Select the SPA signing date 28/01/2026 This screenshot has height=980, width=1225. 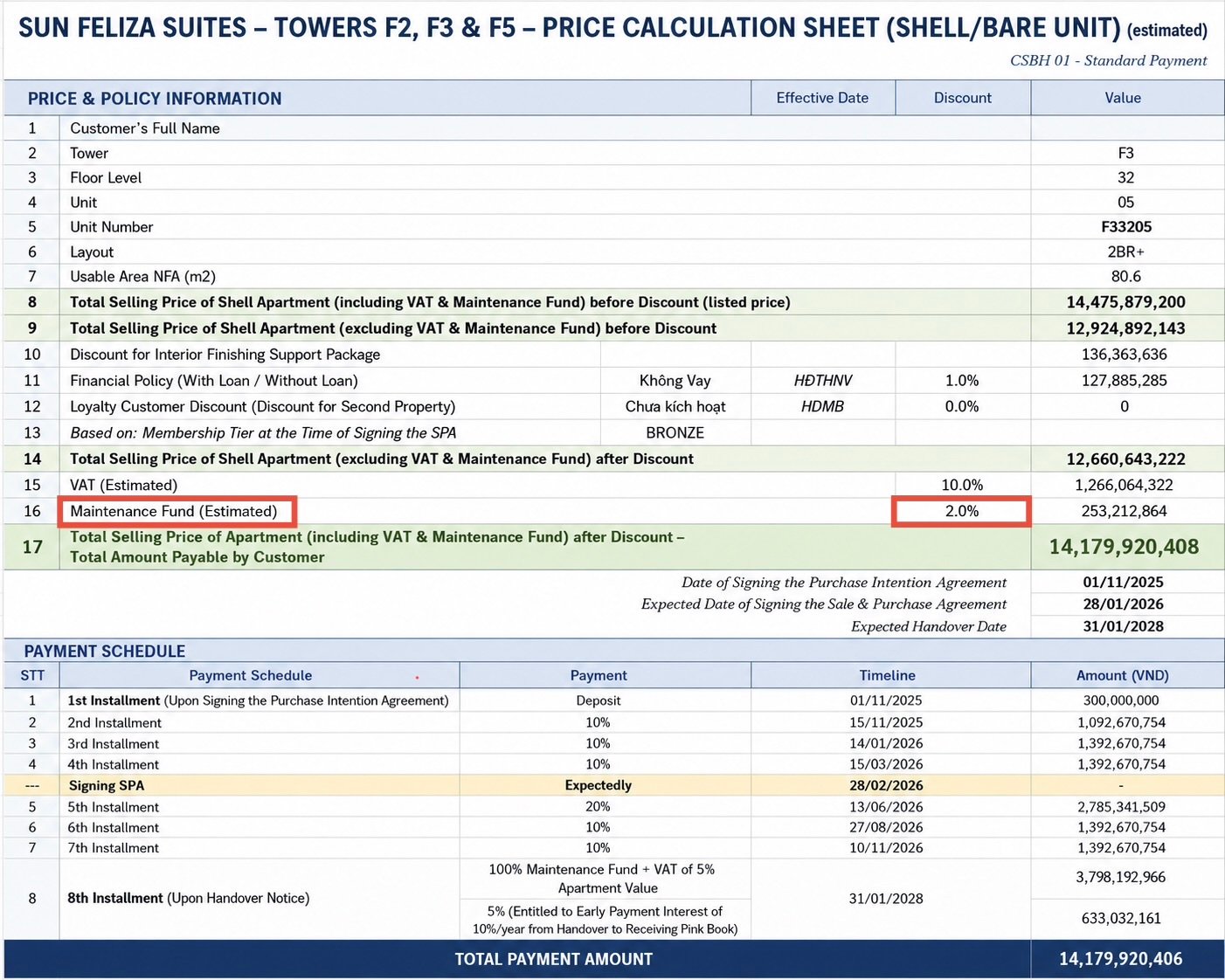(x=1123, y=604)
